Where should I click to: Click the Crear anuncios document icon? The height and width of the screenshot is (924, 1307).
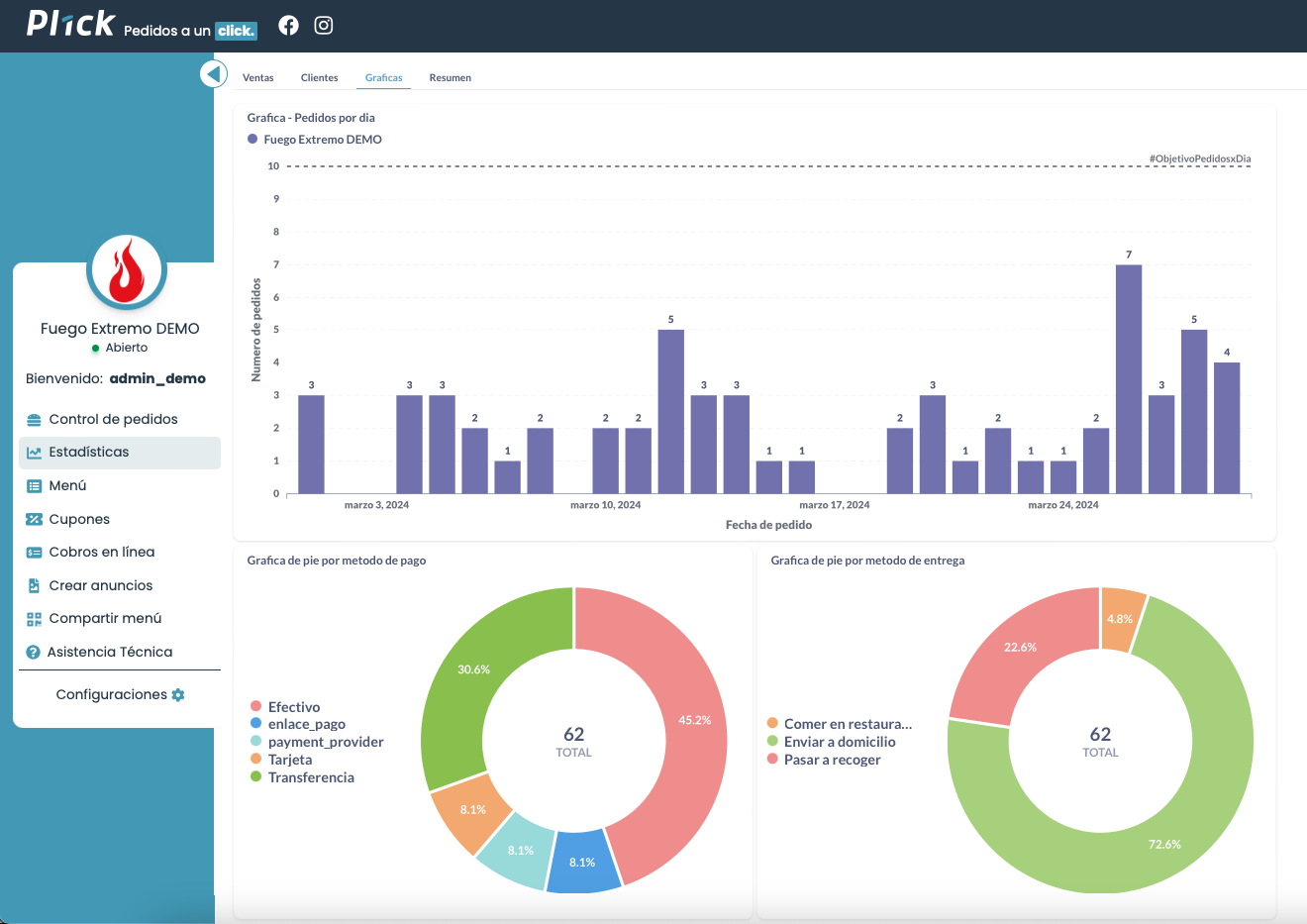tap(34, 586)
